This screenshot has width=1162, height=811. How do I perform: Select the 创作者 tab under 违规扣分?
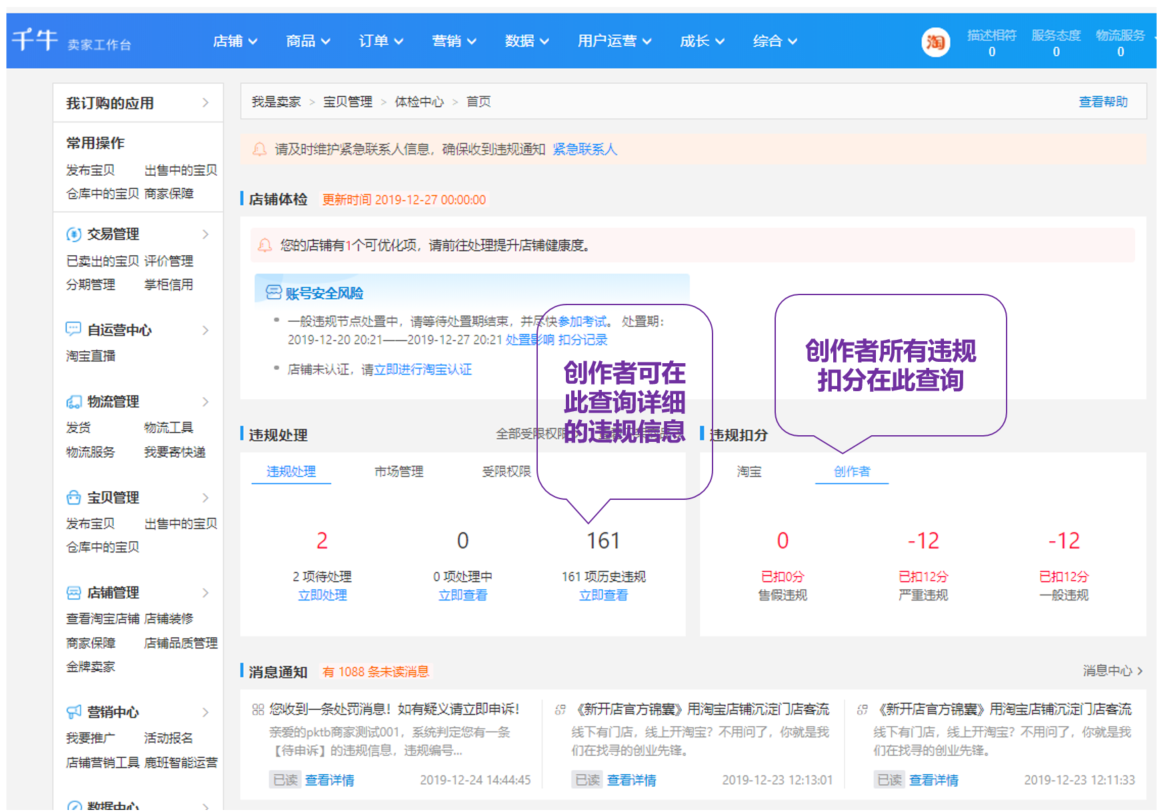pyautogui.click(x=851, y=471)
